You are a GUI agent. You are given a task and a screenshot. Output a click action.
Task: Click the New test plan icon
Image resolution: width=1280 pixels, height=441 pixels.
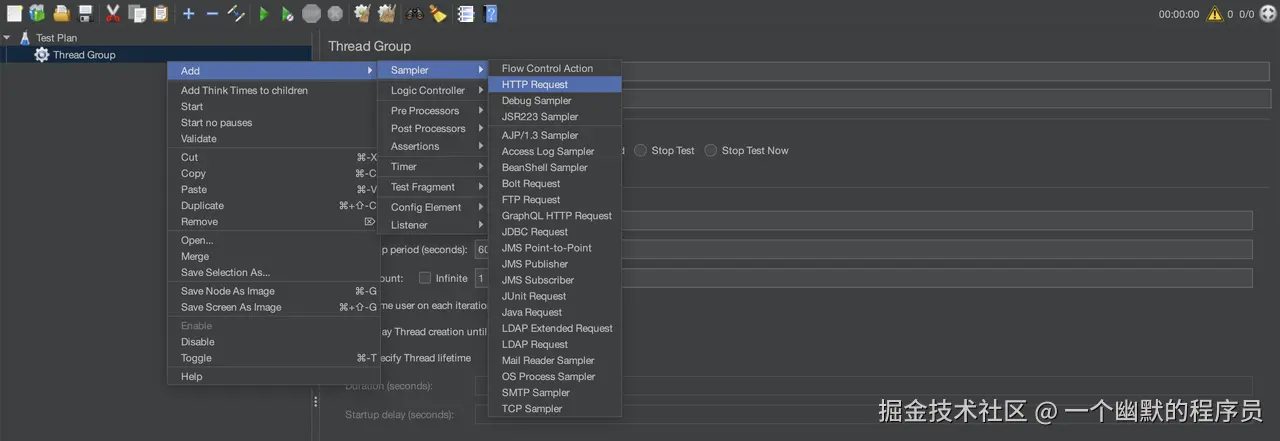(x=14, y=14)
